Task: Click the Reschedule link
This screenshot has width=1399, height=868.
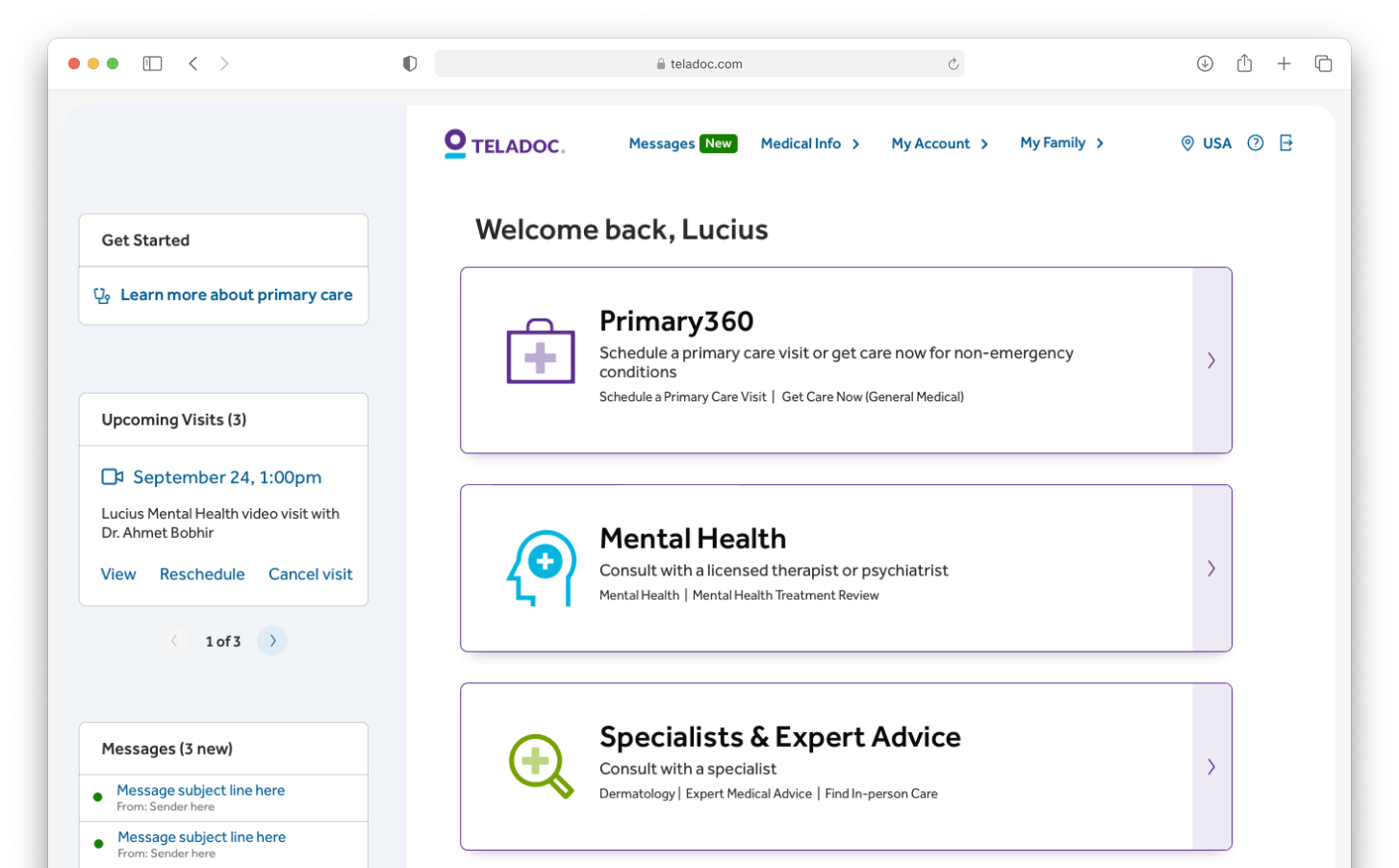Action: point(202,574)
